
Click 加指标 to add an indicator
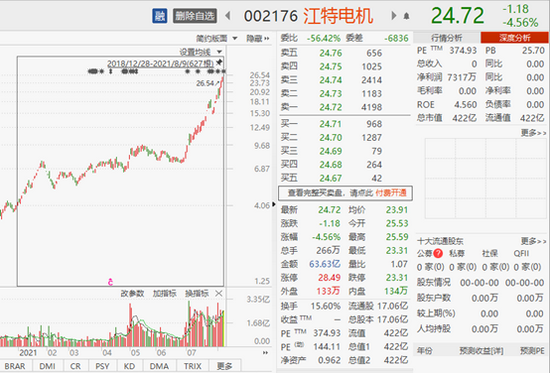(x=165, y=293)
